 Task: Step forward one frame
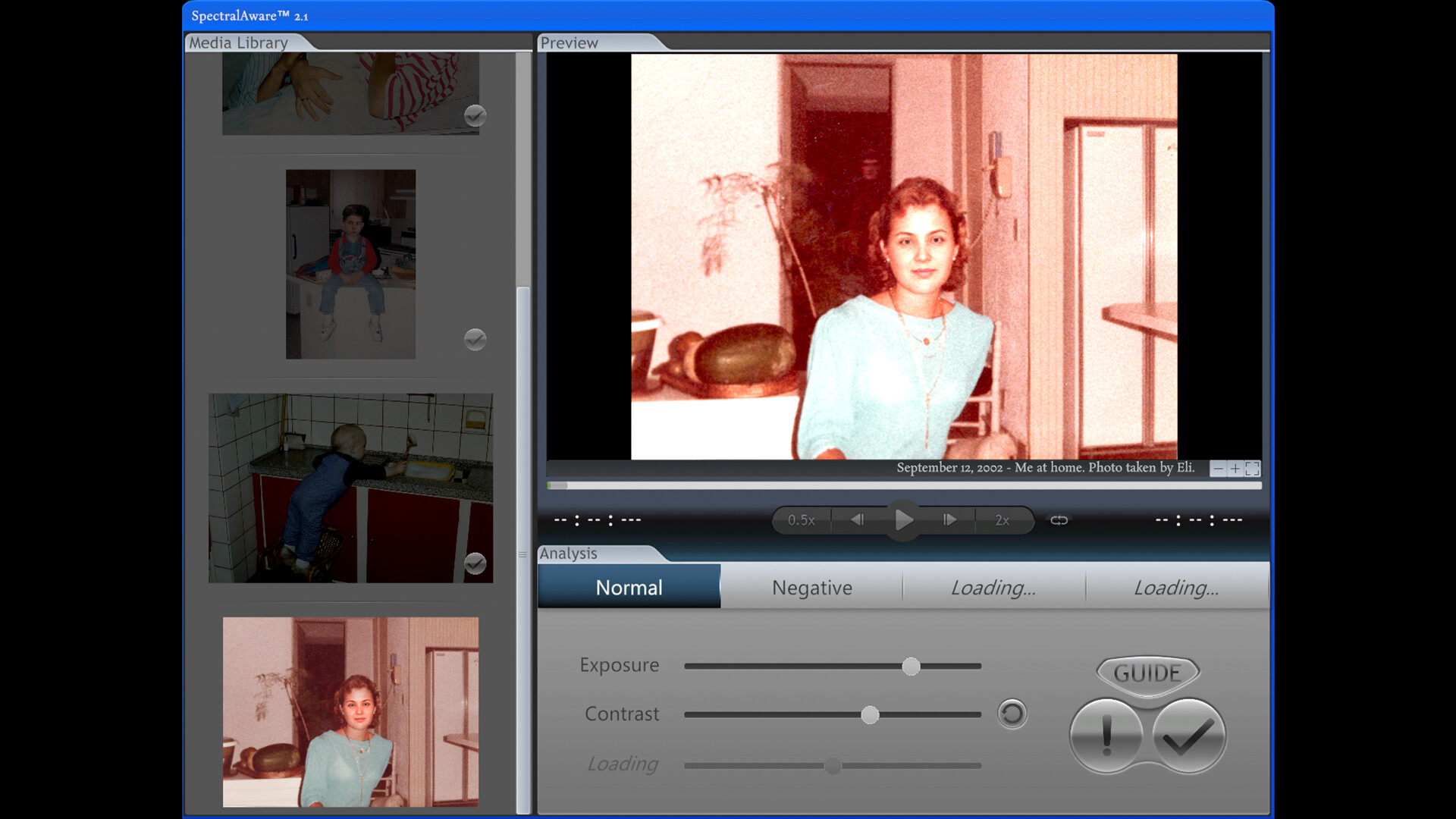click(x=949, y=520)
